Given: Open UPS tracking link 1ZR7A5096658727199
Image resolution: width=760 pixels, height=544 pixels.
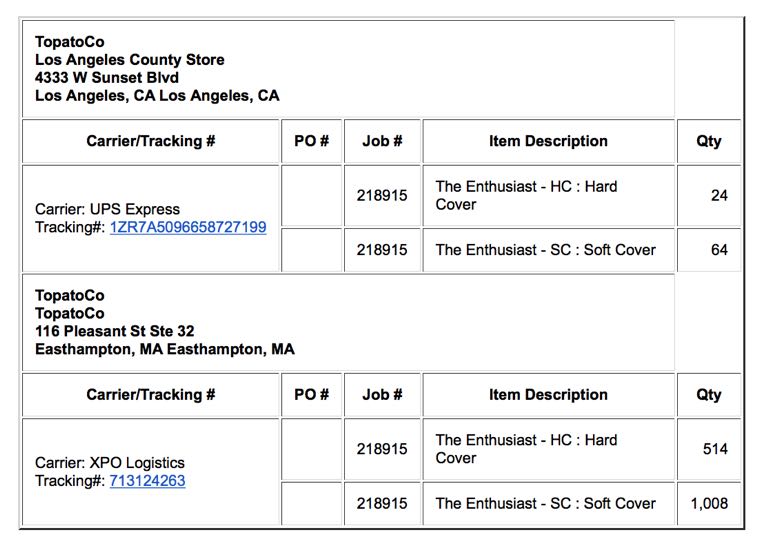Looking at the screenshot, I should coord(188,227).
